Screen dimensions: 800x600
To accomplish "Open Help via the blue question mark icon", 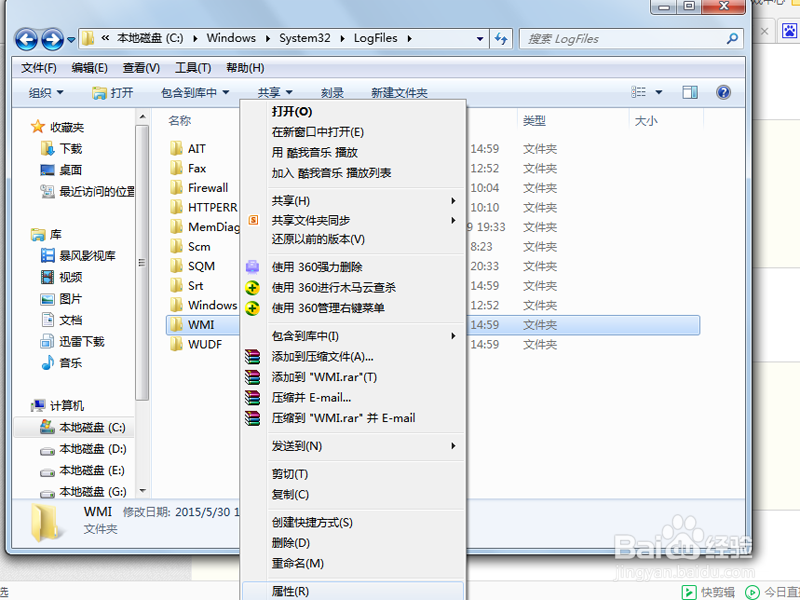I will click(x=723, y=91).
